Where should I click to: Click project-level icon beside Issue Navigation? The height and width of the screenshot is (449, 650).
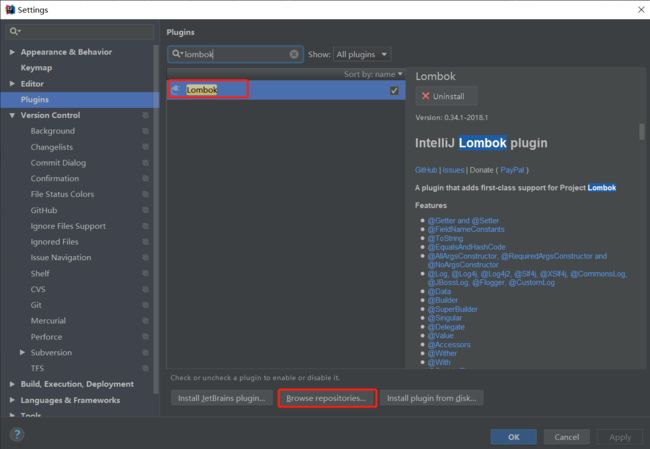tap(146, 257)
